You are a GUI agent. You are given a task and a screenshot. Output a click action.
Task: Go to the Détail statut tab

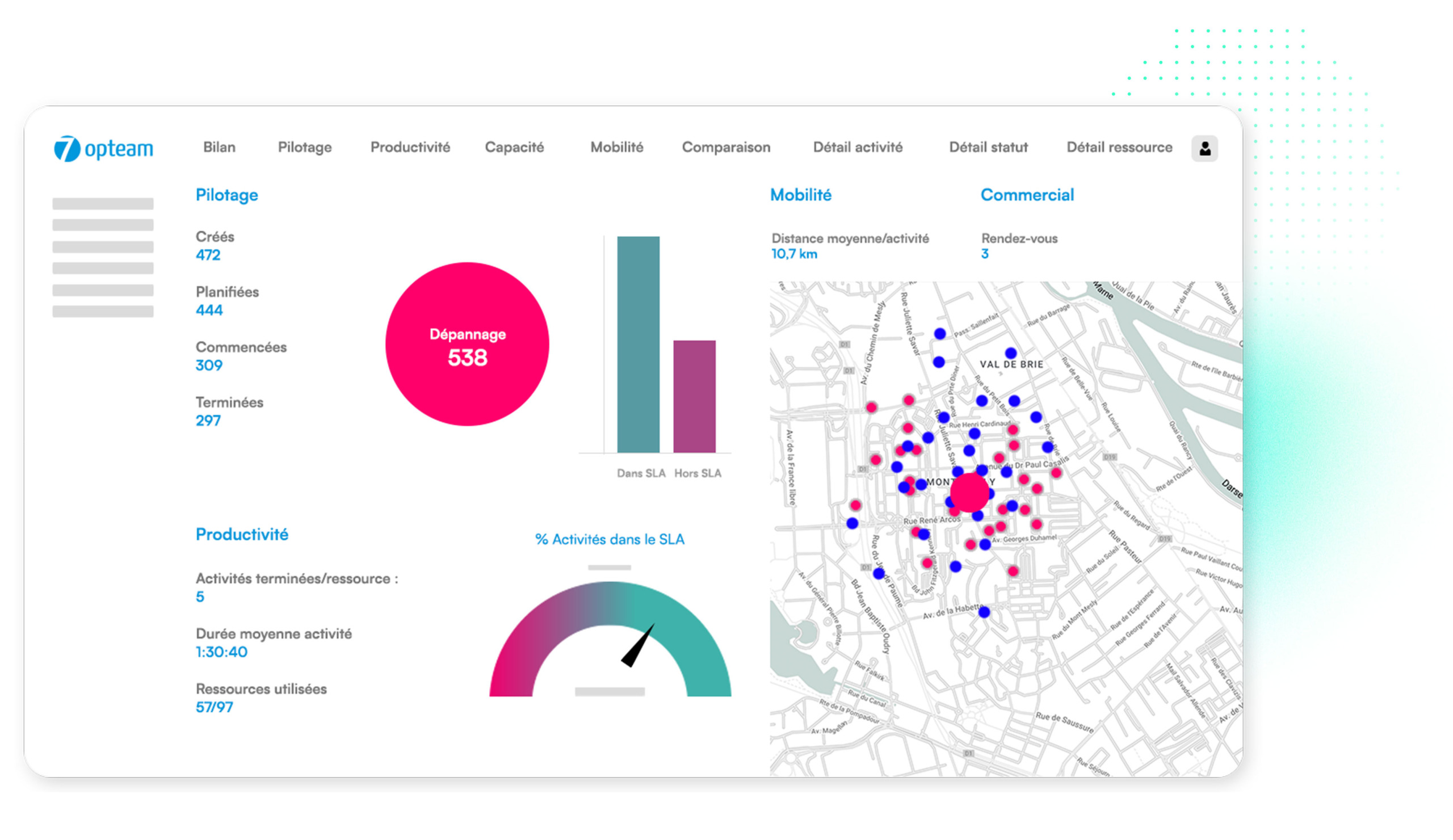pos(988,148)
